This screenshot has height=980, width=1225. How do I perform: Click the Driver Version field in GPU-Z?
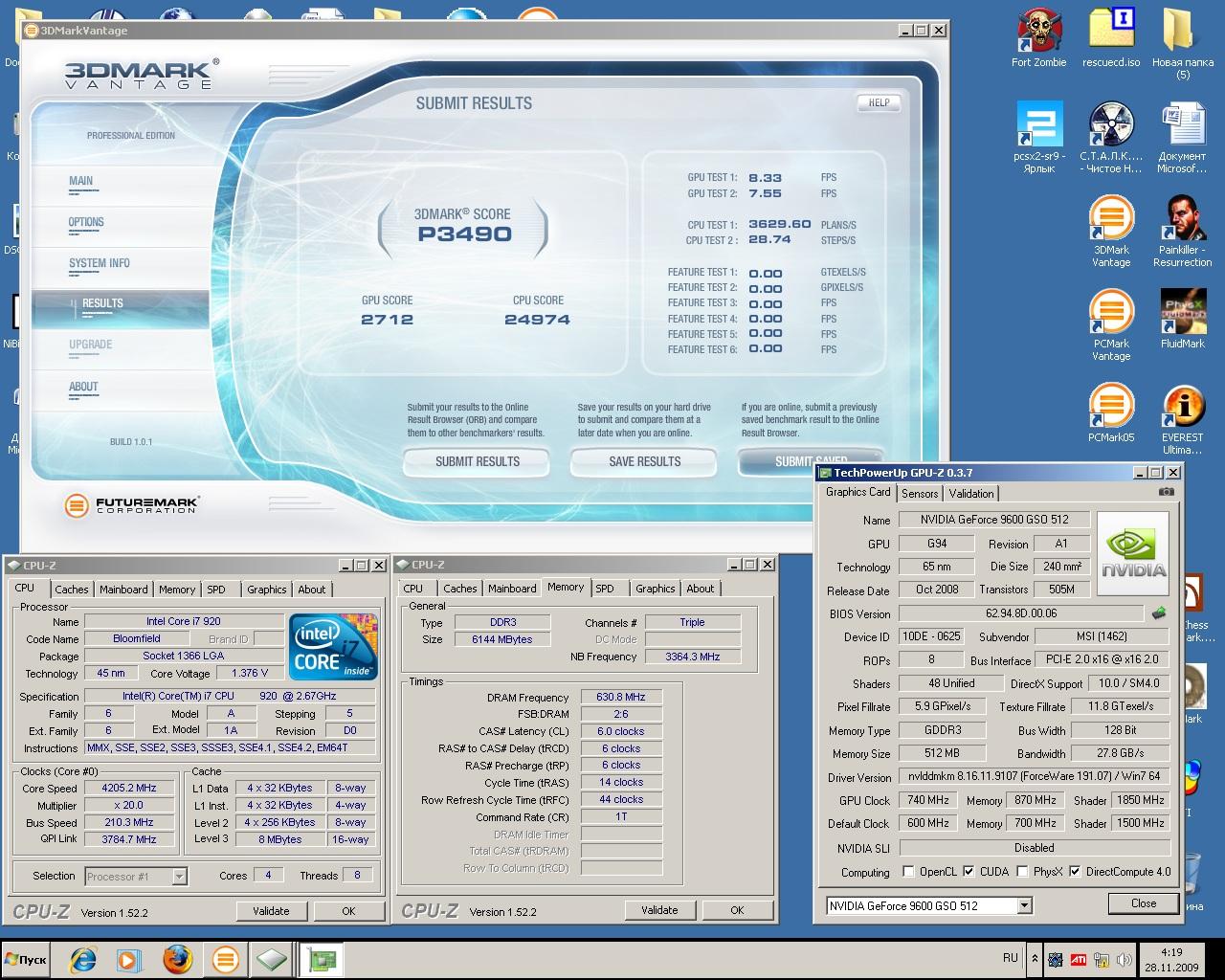click(x=1034, y=777)
